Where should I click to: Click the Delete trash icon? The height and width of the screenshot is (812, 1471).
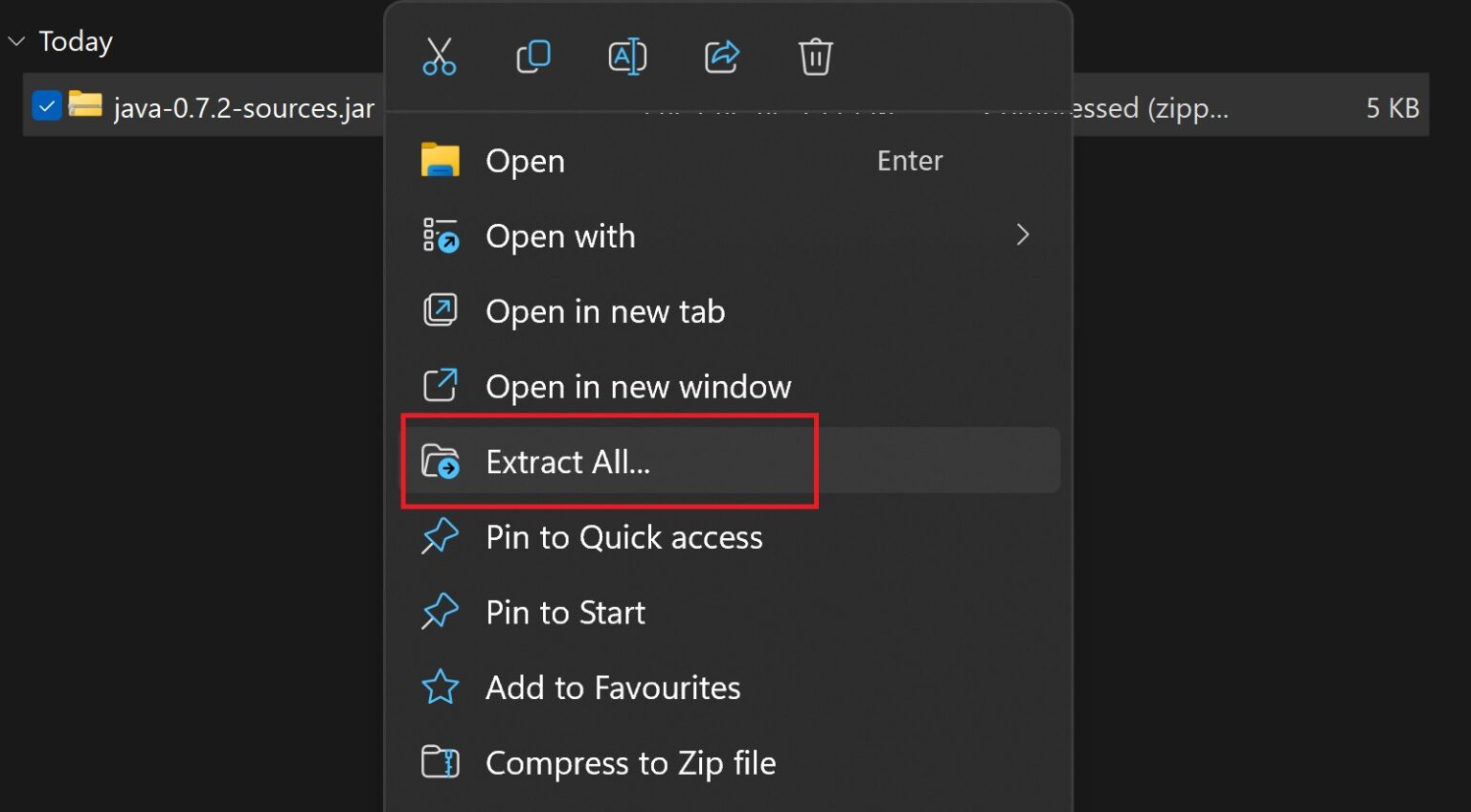click(x=815, y=56)
